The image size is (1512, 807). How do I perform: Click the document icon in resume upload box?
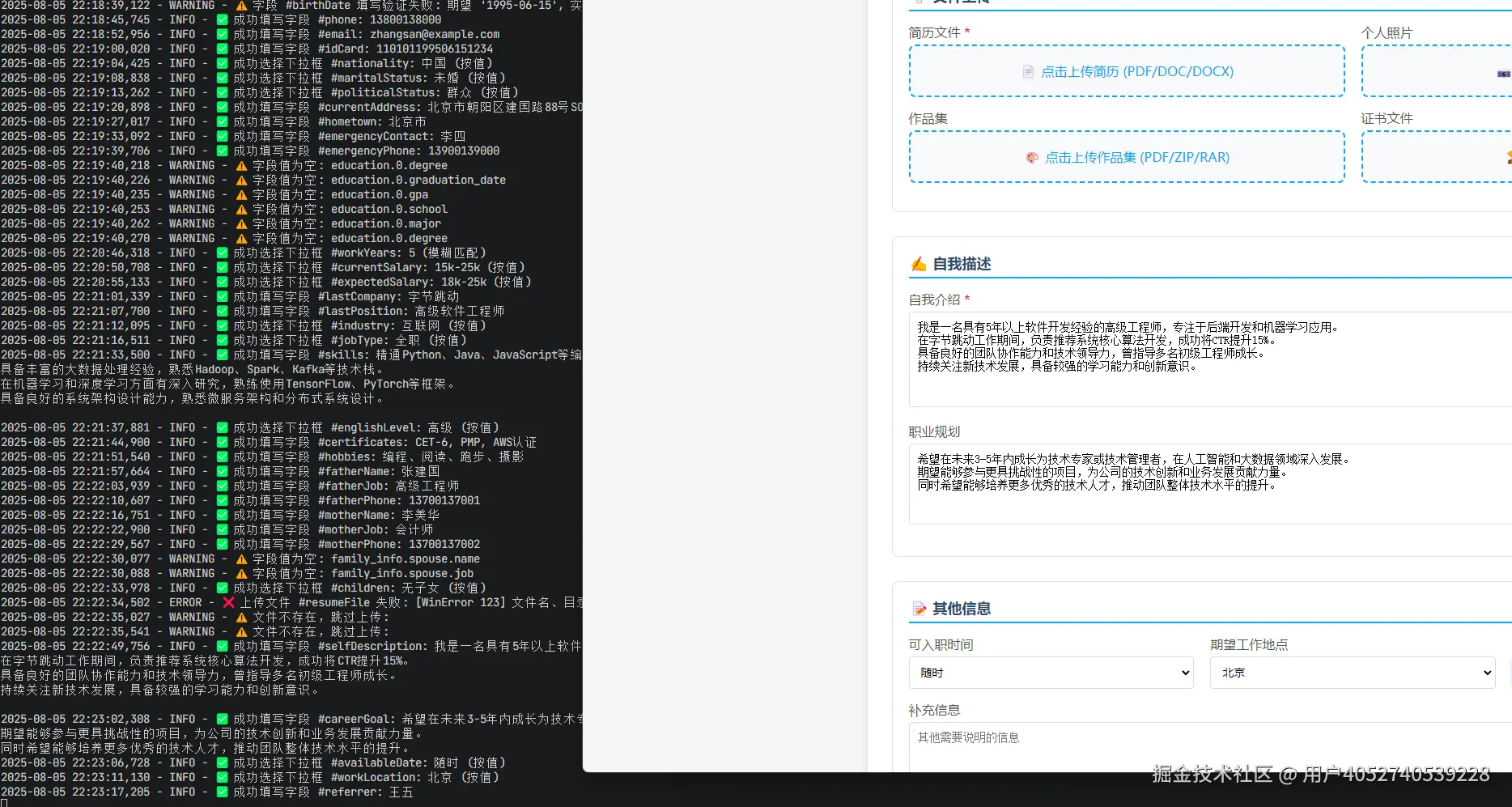pyautogui.click(x=1028, y=72)
